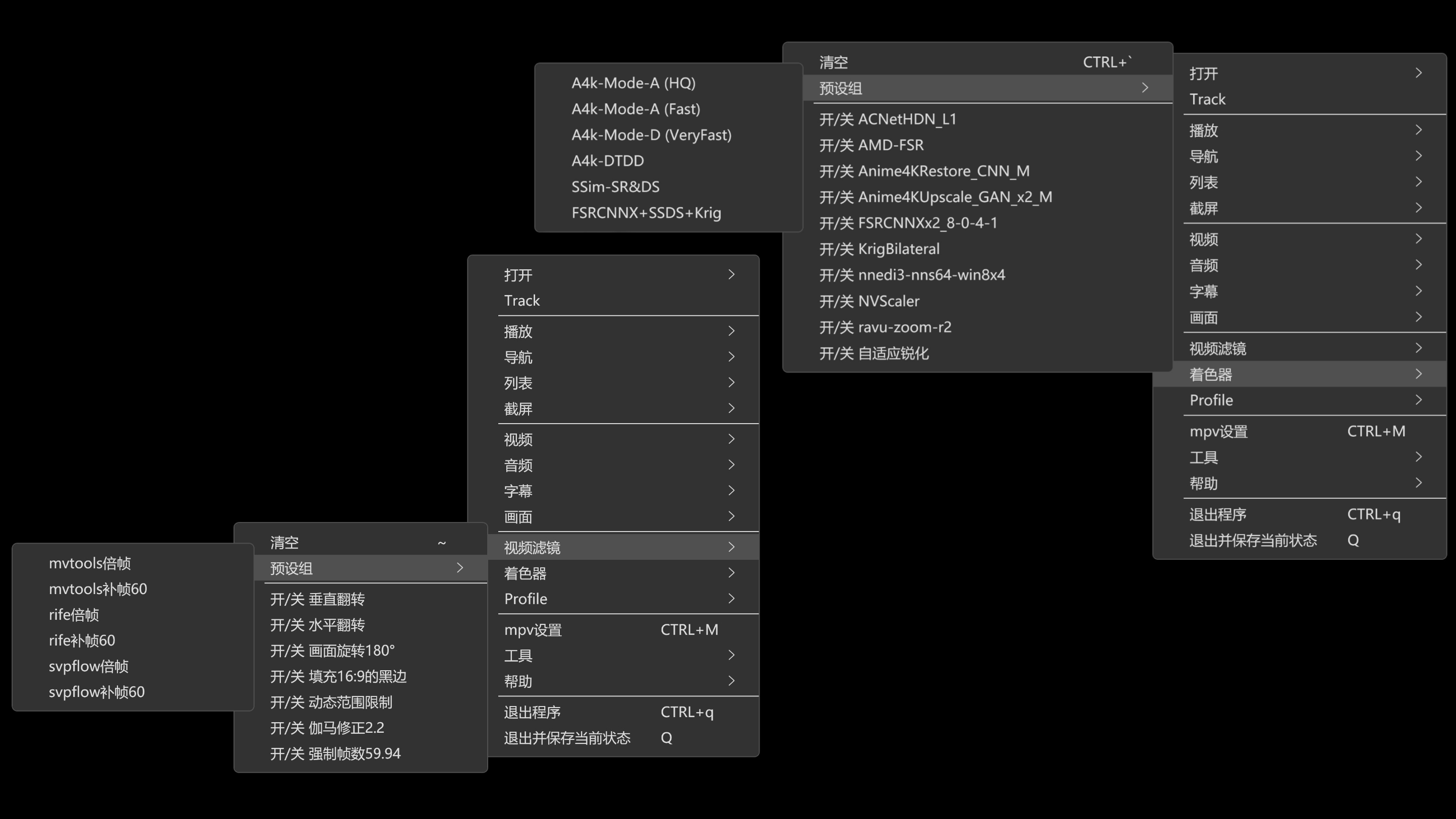Image resolution: width=1456 pixels, height=819 pixels.
Task: Toggle 强制帧数59.94 forced framerate filter
Action: [335, 754]
